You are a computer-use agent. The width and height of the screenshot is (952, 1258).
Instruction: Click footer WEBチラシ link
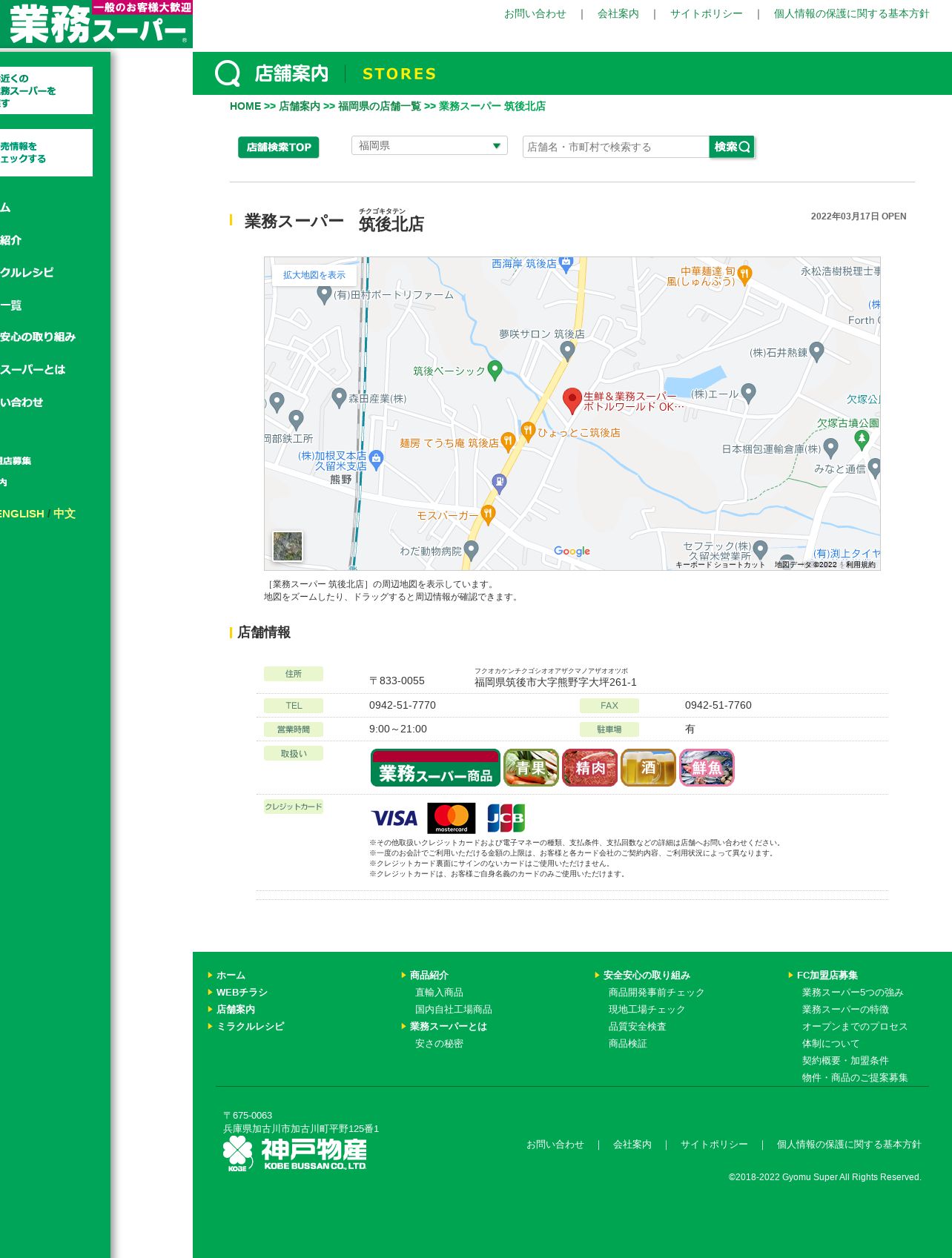(242, 993)
